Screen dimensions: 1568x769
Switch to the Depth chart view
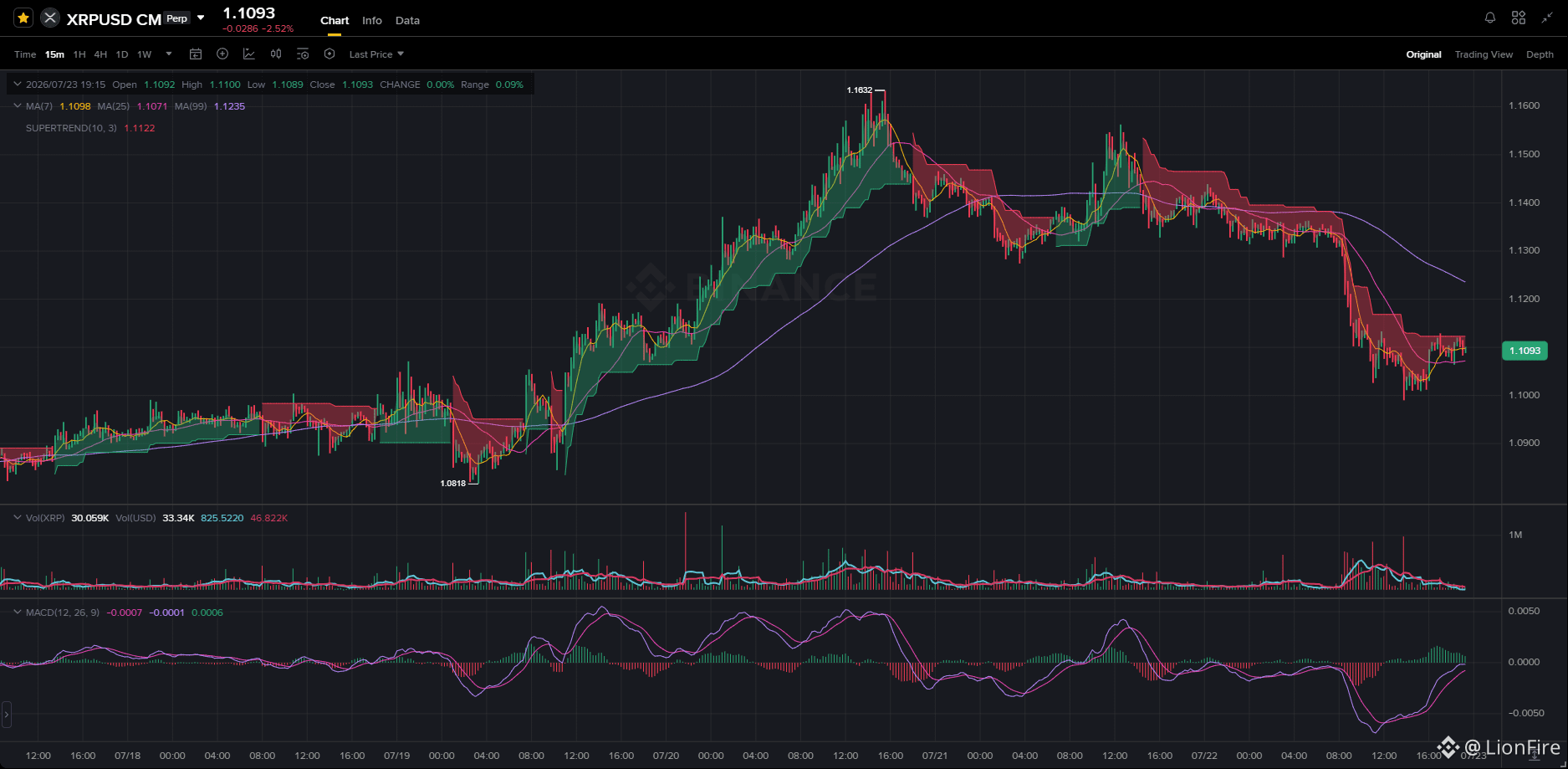pyautogui.click(x=1540, y=54)
